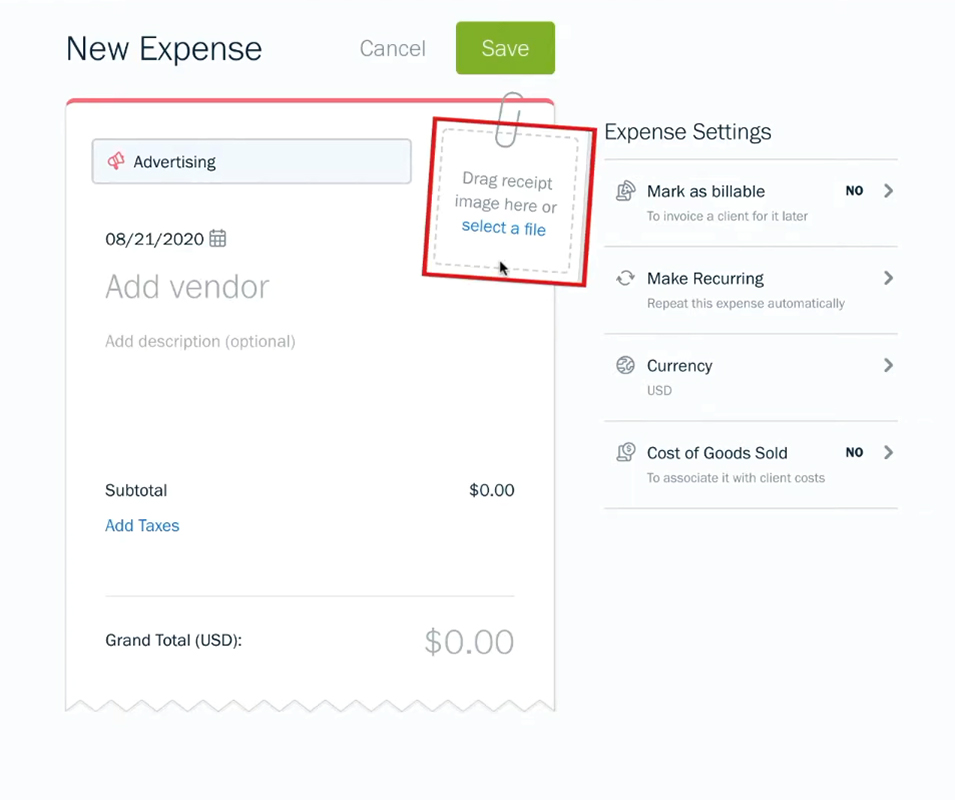
Task: Open the Currency setting
Action: [x=750, y=377]
